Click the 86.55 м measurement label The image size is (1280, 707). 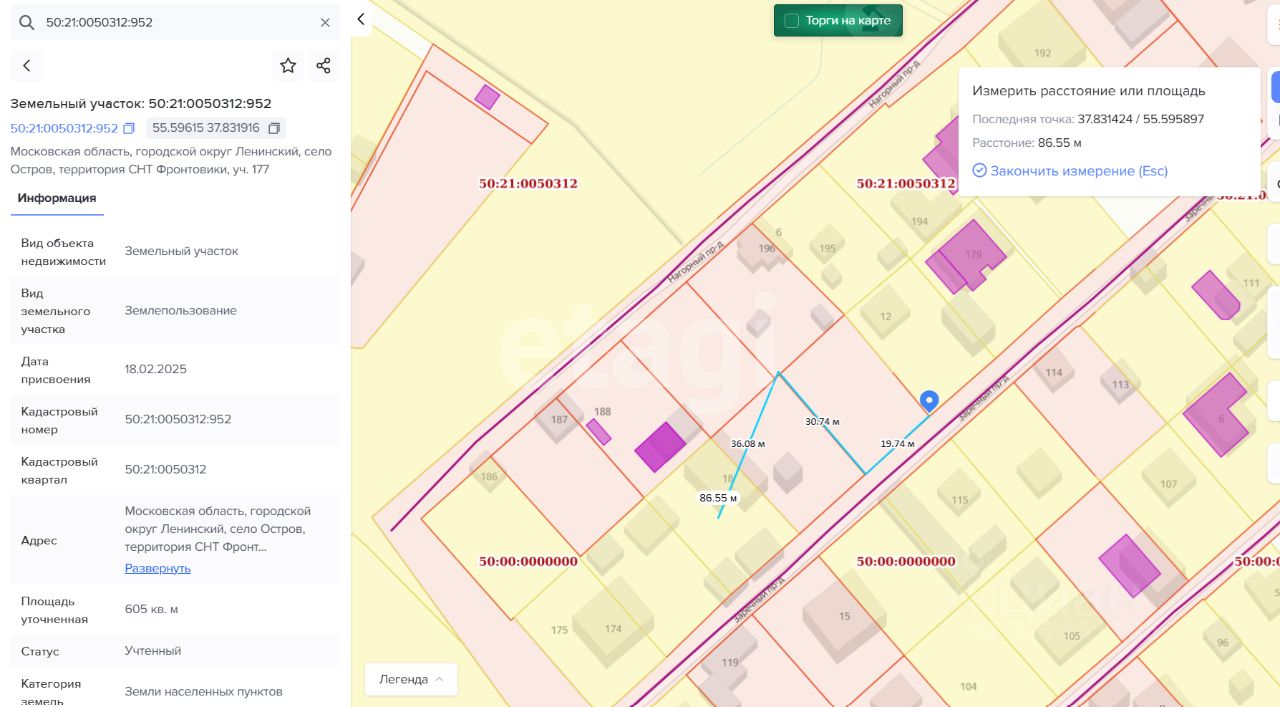(x=718, y=497)
